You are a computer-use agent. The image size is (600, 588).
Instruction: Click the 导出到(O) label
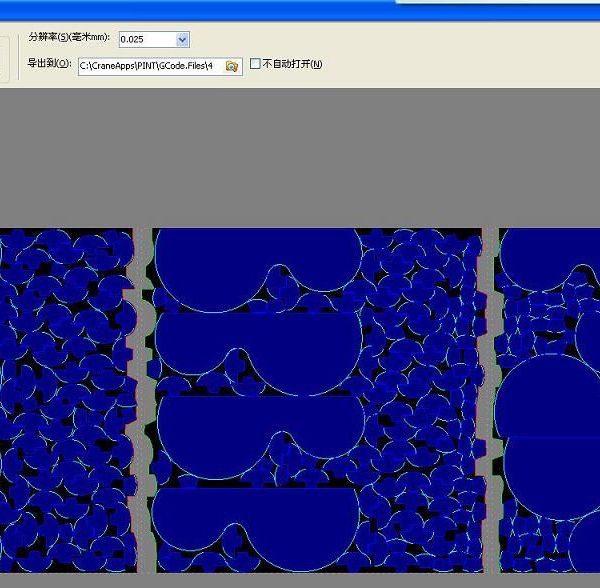(x=49, y=63)
